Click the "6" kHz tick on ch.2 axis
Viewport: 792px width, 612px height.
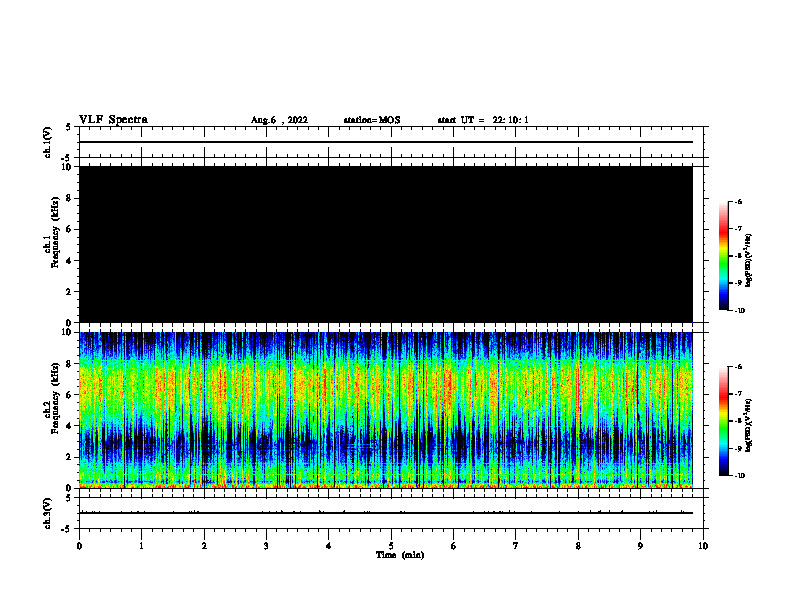(69, 395)
